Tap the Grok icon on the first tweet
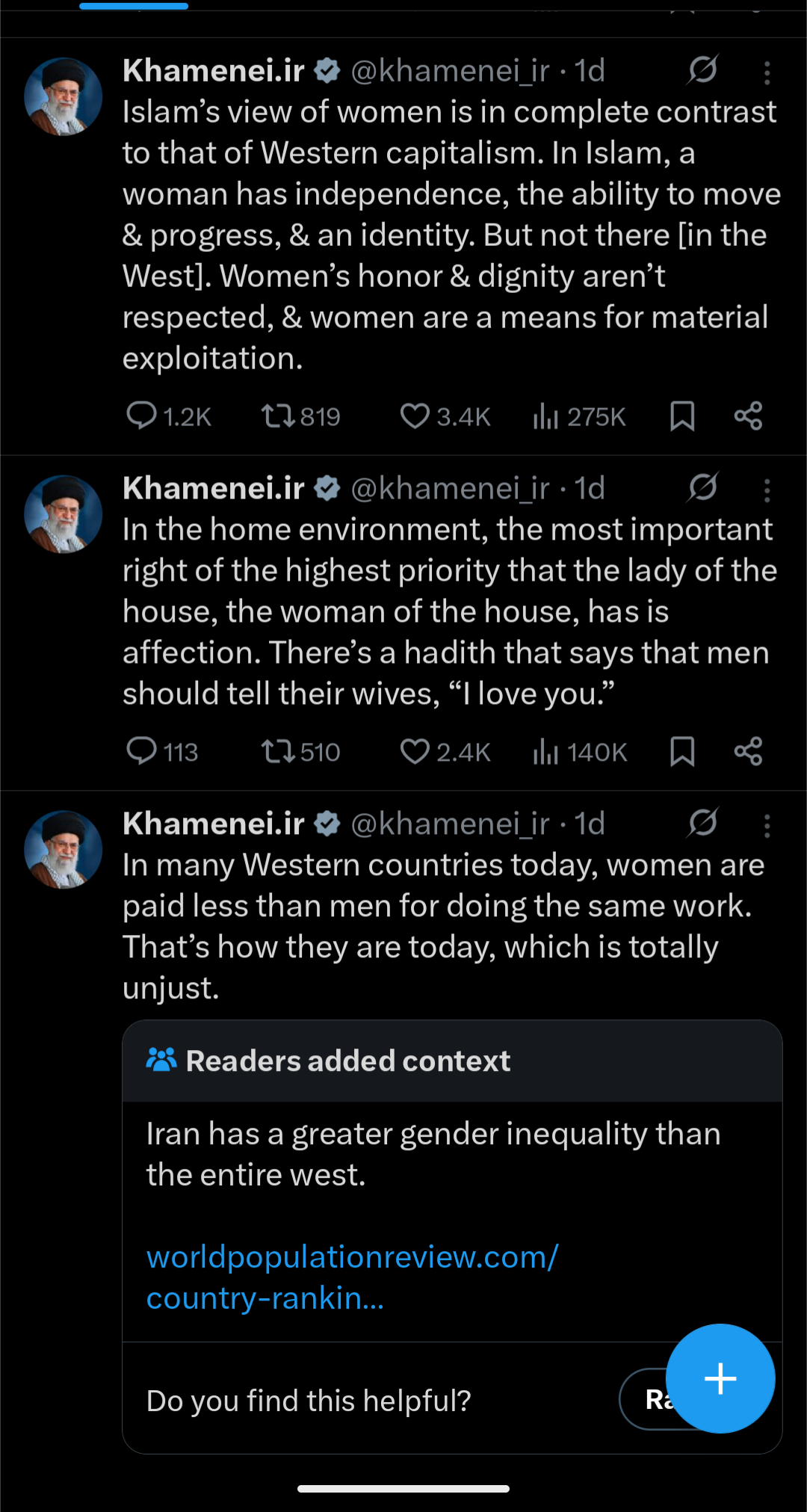Image resolution: width=807 pixels, height=1512 pixels. click(x=702, y=70)
